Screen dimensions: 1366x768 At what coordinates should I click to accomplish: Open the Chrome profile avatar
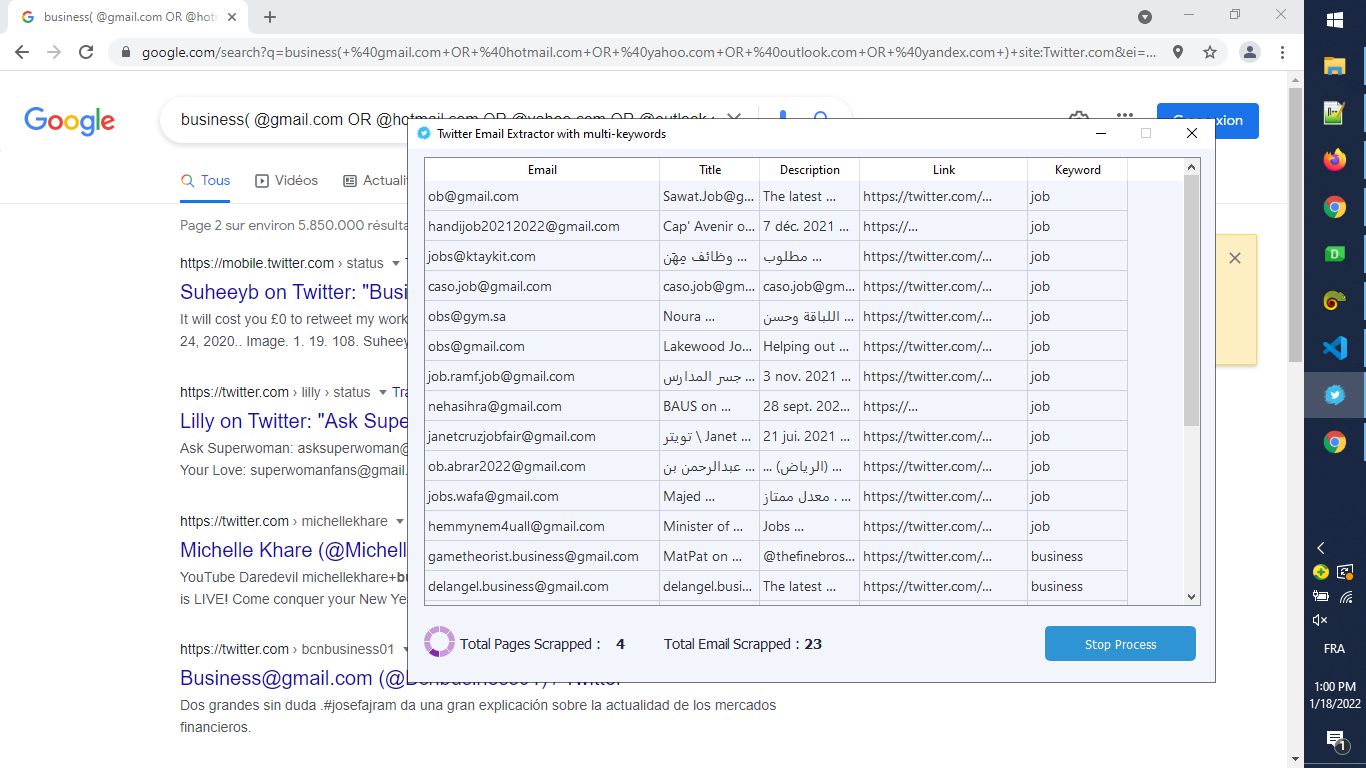[x=1250, y=52]
